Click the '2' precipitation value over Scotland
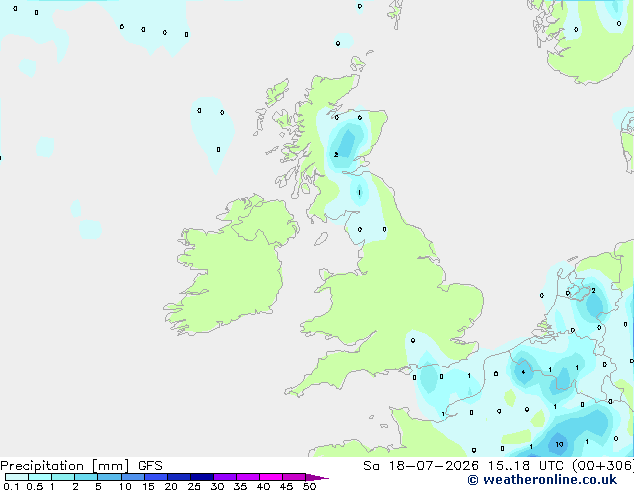Screen dimensions: 634x490 pos(336,154)
